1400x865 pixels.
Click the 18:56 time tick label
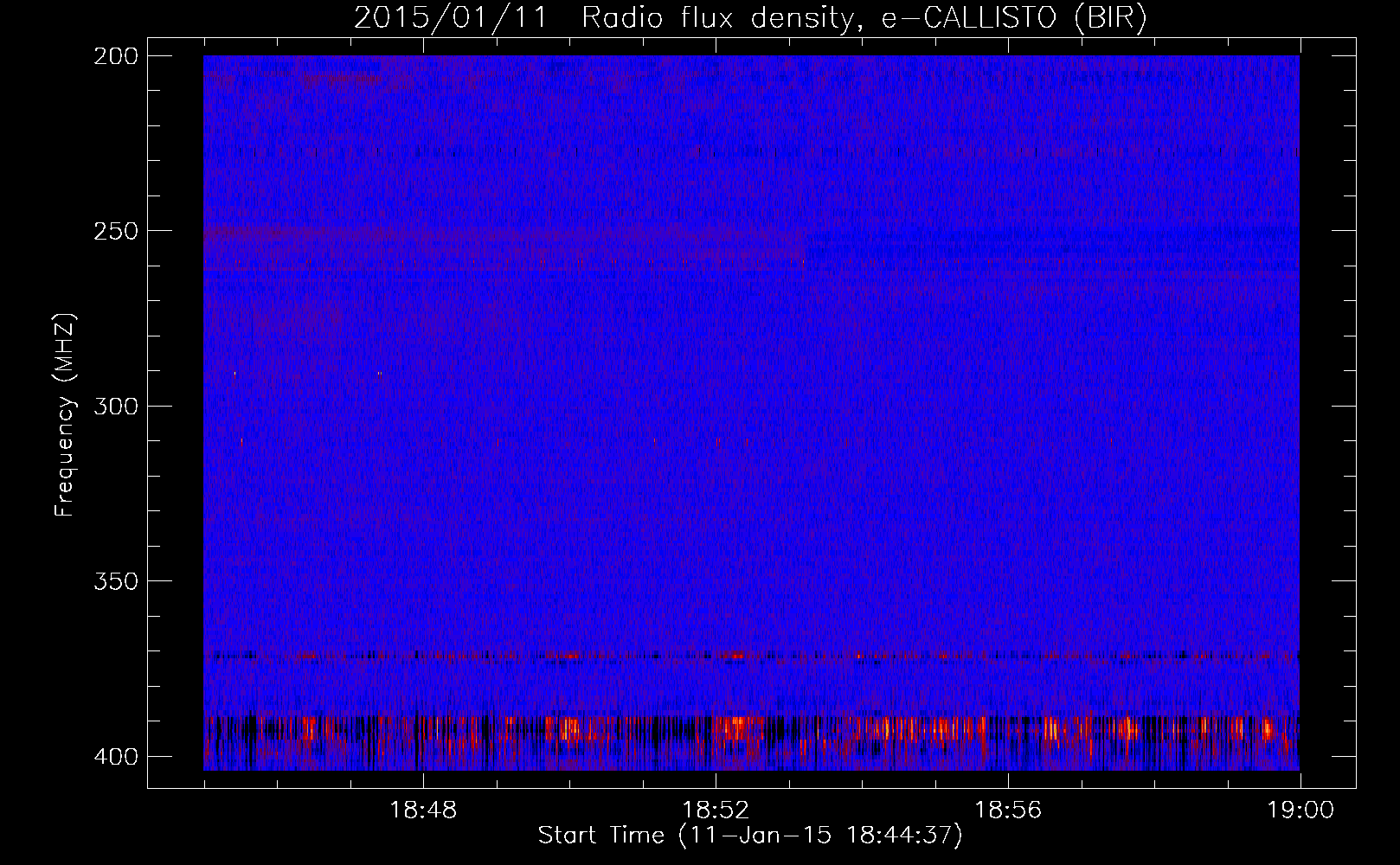click(1008, 811)
